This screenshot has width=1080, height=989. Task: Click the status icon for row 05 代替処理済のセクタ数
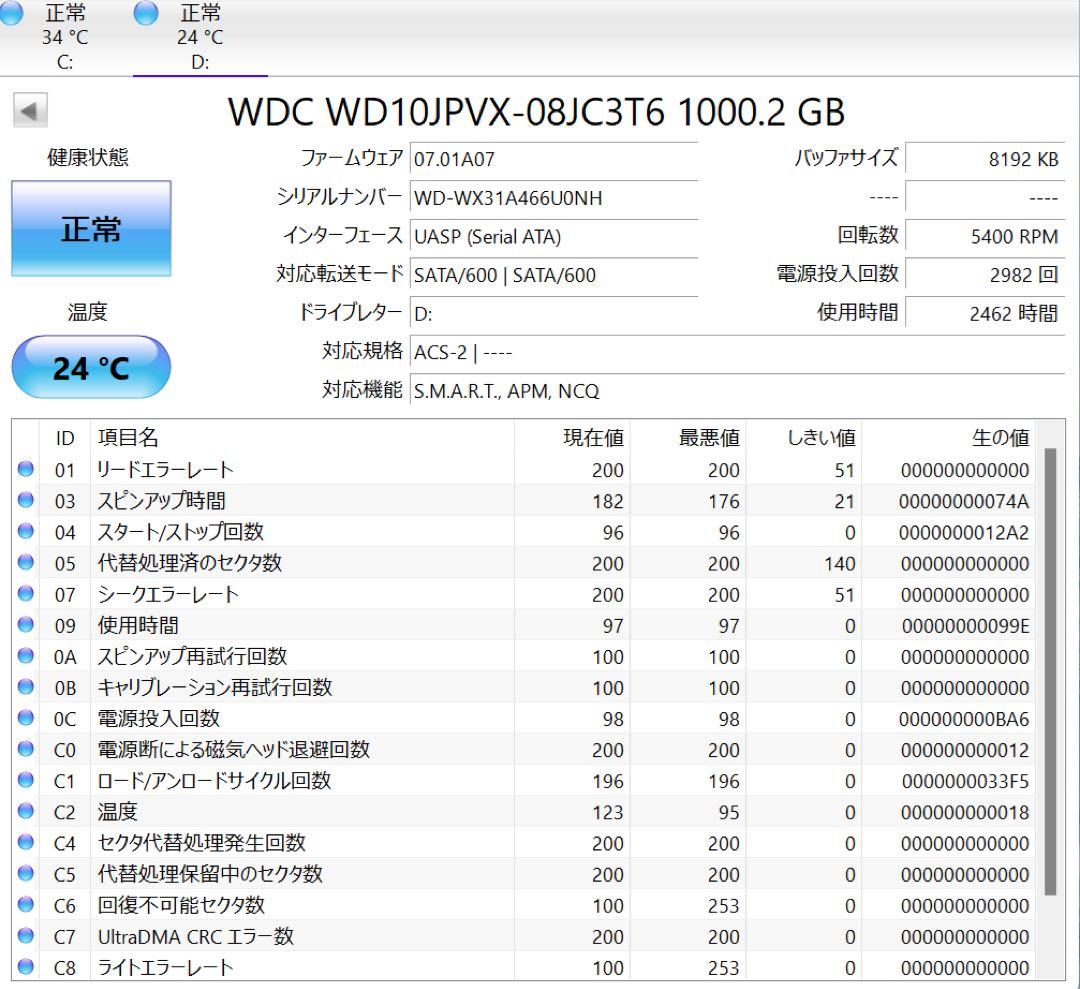point(25,562)
